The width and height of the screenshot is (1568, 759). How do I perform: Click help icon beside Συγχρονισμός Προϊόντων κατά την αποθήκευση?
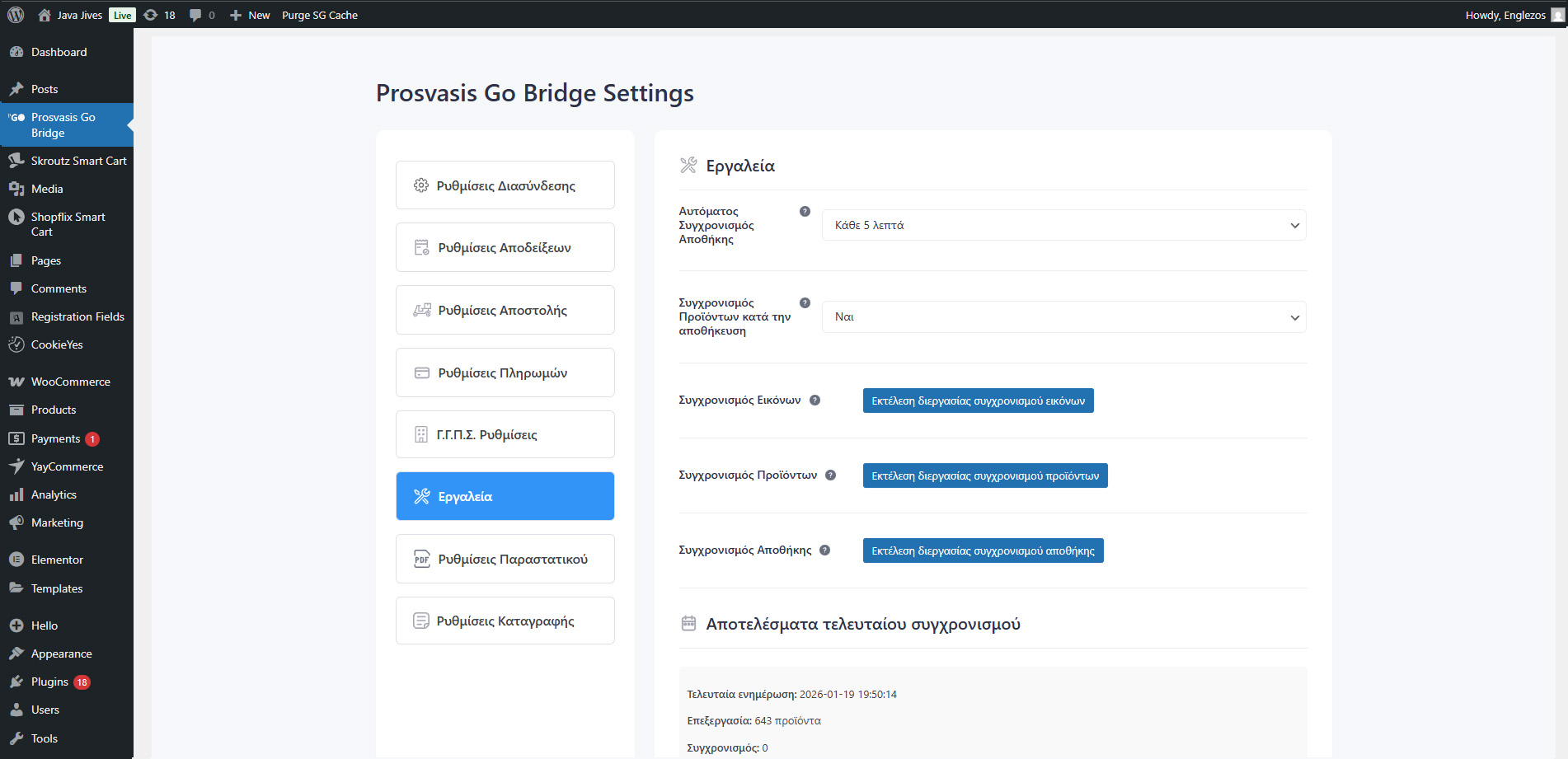[x=805, y=303]
